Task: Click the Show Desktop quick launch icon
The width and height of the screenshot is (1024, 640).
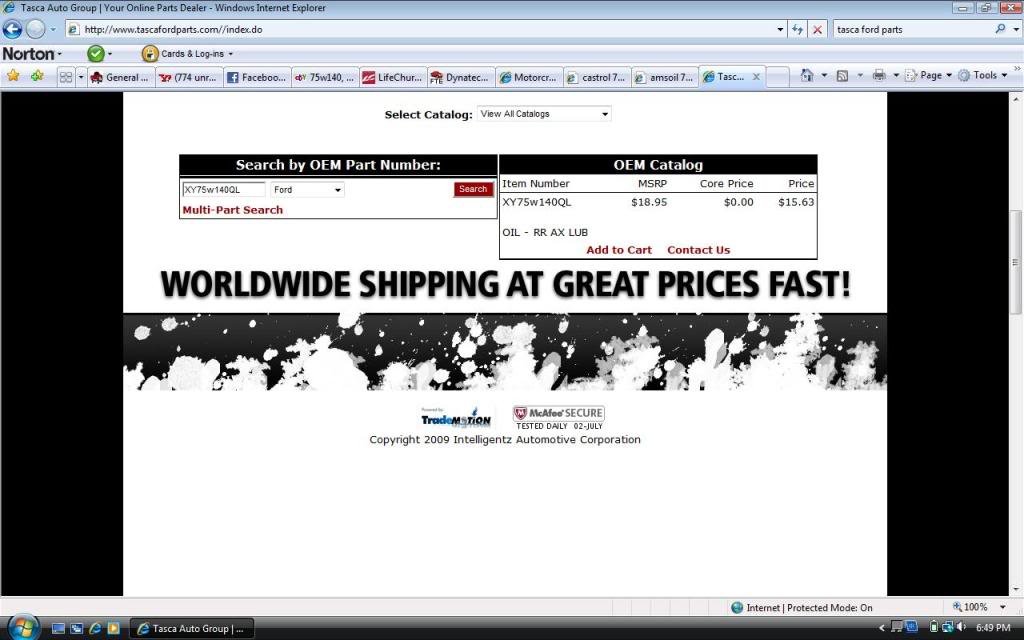Action: [x=58, y=628]
